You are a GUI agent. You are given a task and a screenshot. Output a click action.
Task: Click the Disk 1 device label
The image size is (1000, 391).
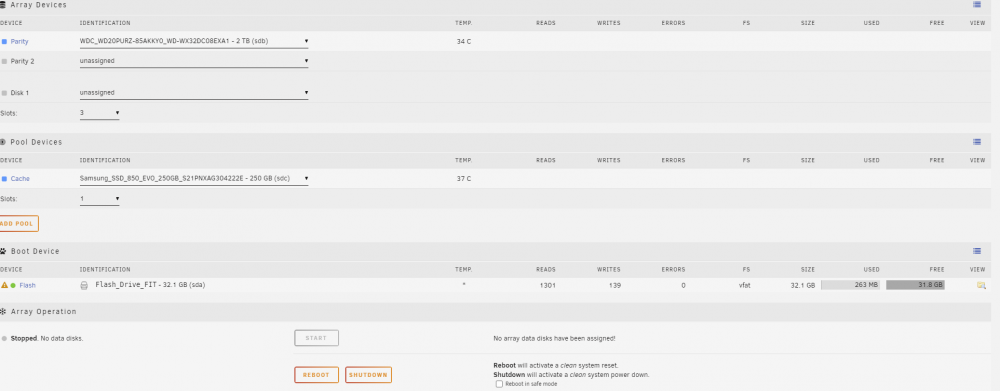[x=20, y=93]
